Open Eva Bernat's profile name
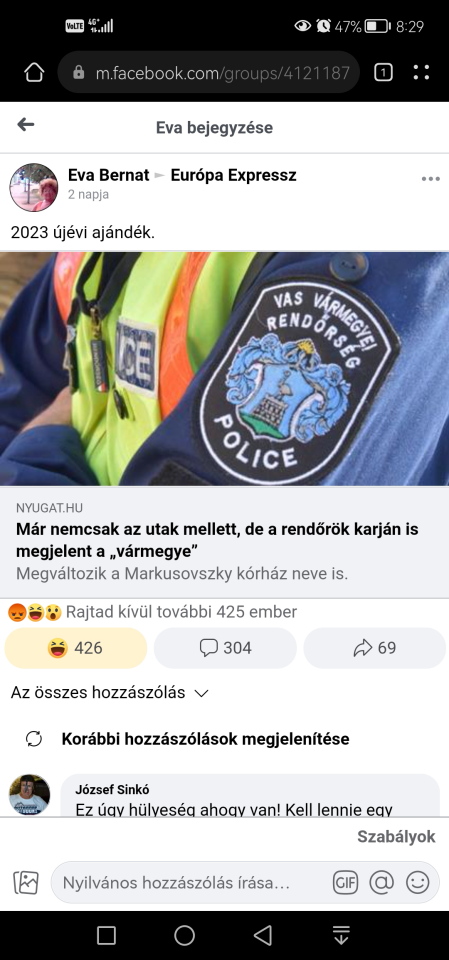 pyautogui.click(x=108, y=175)
